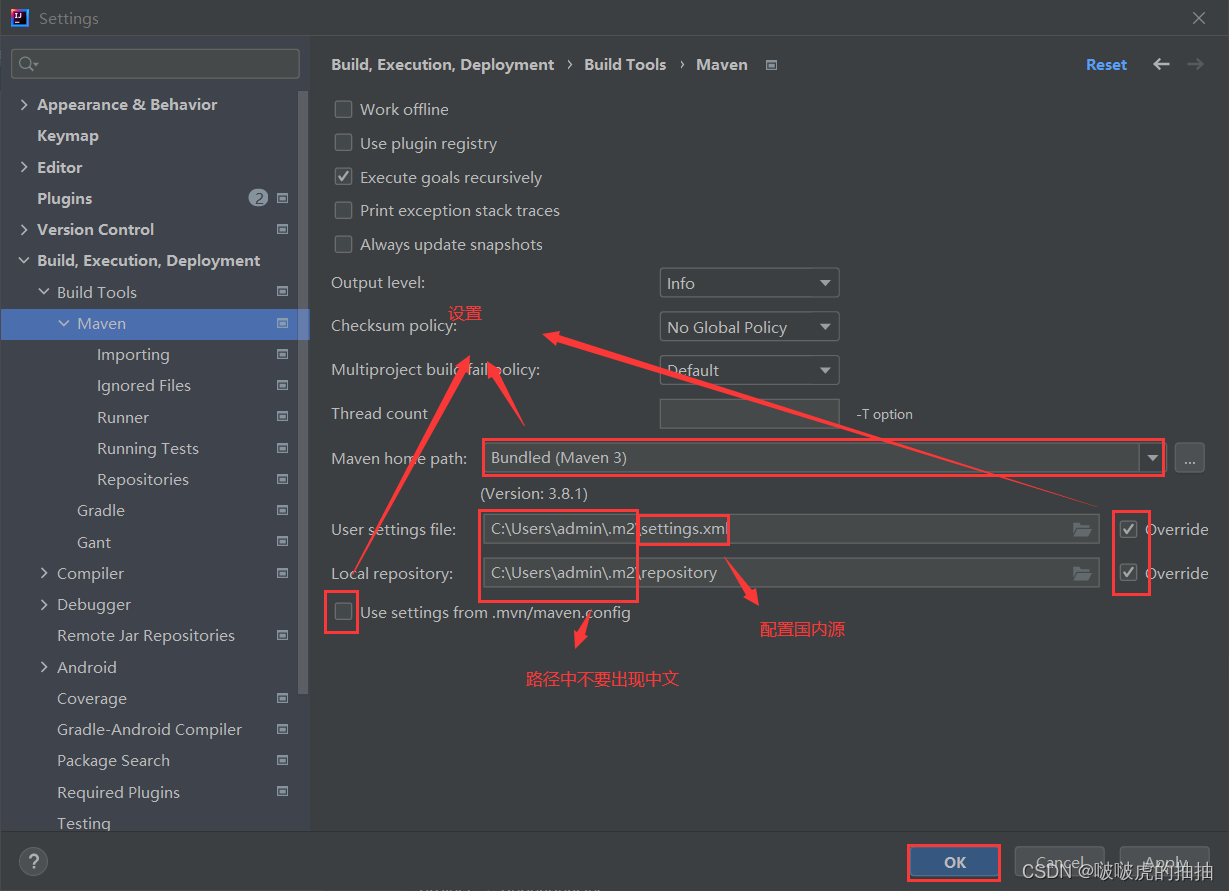Click the search magnifier icon in settings

tap(26, 64)
